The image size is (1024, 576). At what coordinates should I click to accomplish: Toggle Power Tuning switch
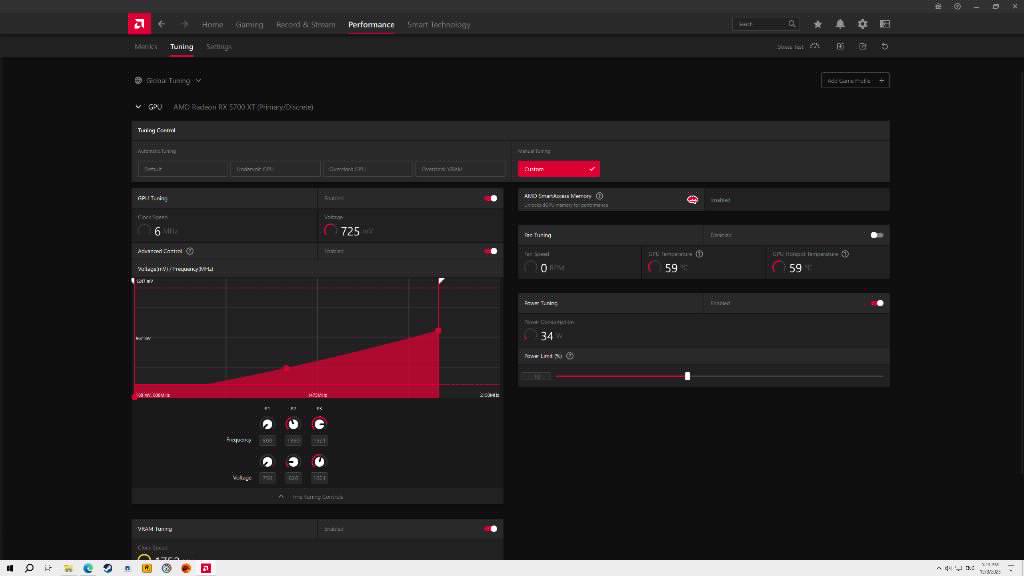(877, 303)
